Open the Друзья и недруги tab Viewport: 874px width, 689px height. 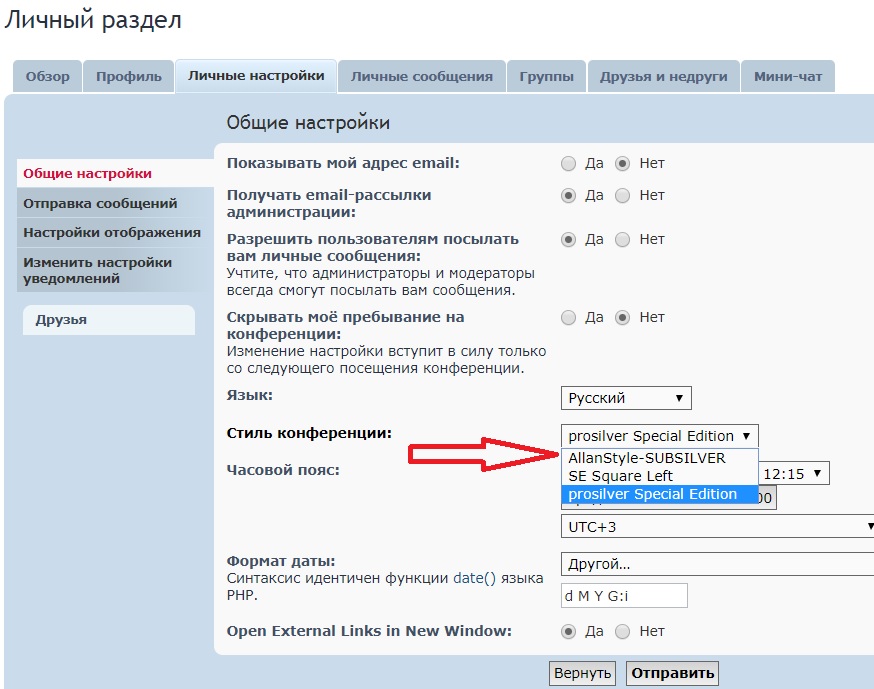click(663, 77)
